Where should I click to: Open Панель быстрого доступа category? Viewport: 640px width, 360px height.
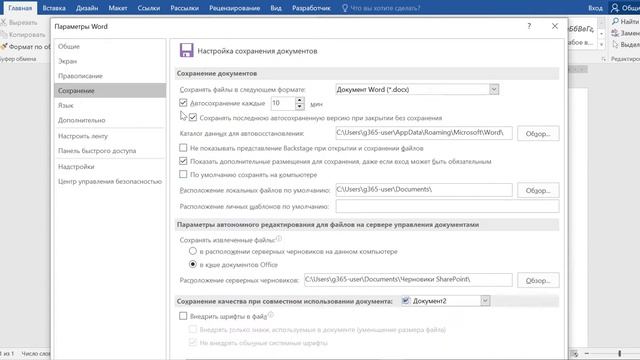click(110, 151)
